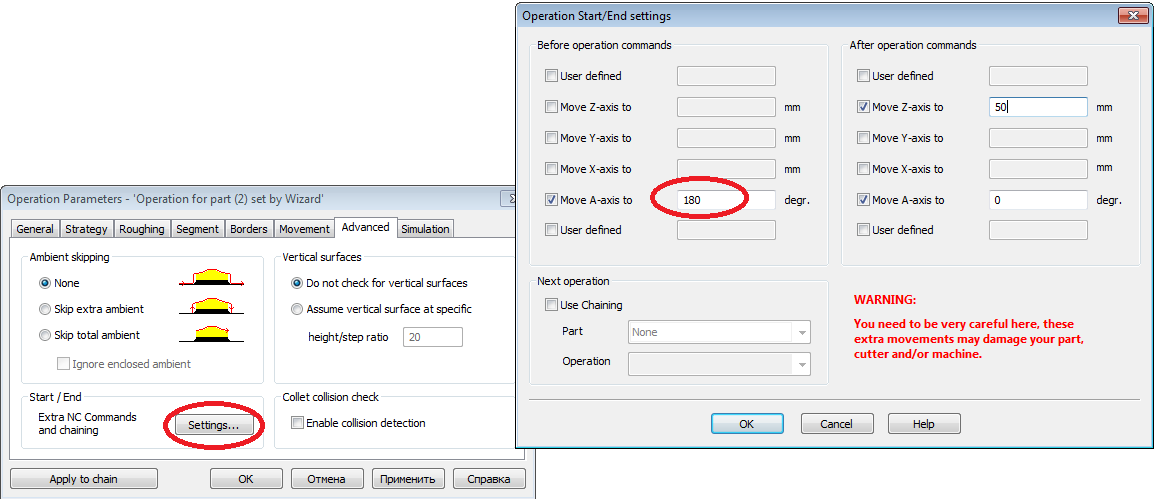Viewport: 1154px width, 499px height.
Task: Enable Use Chaining checkbox
Action: point(552,305)
